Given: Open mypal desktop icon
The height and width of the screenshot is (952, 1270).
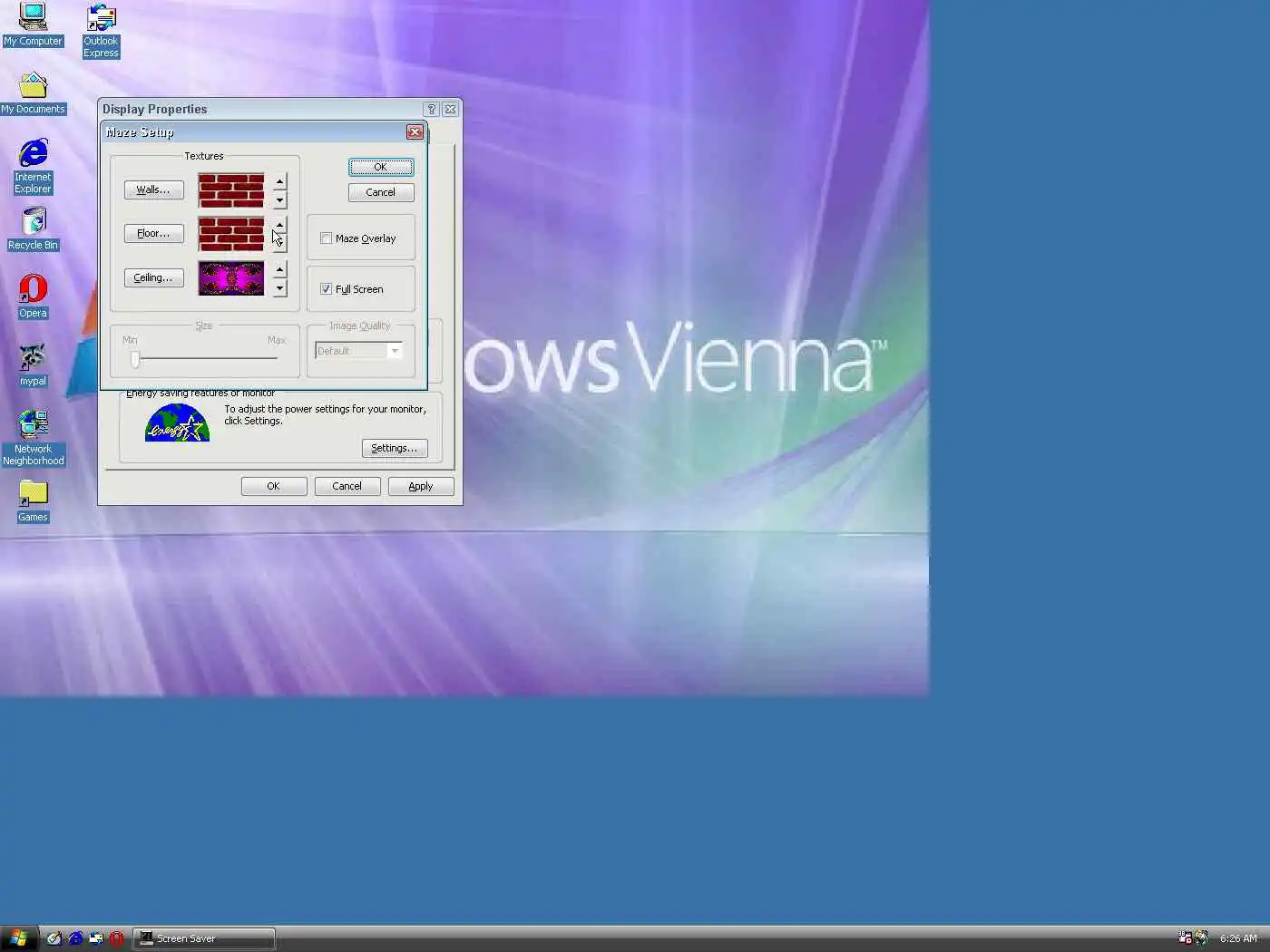Looking at the screenshot, I should coord(33,365).
